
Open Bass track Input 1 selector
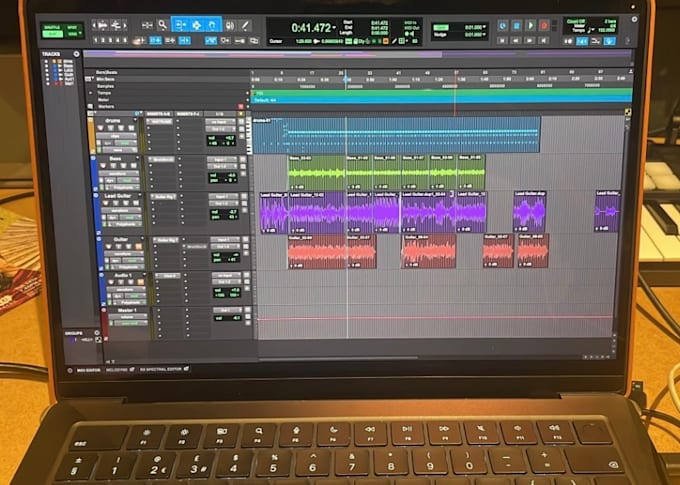(222, 159)
